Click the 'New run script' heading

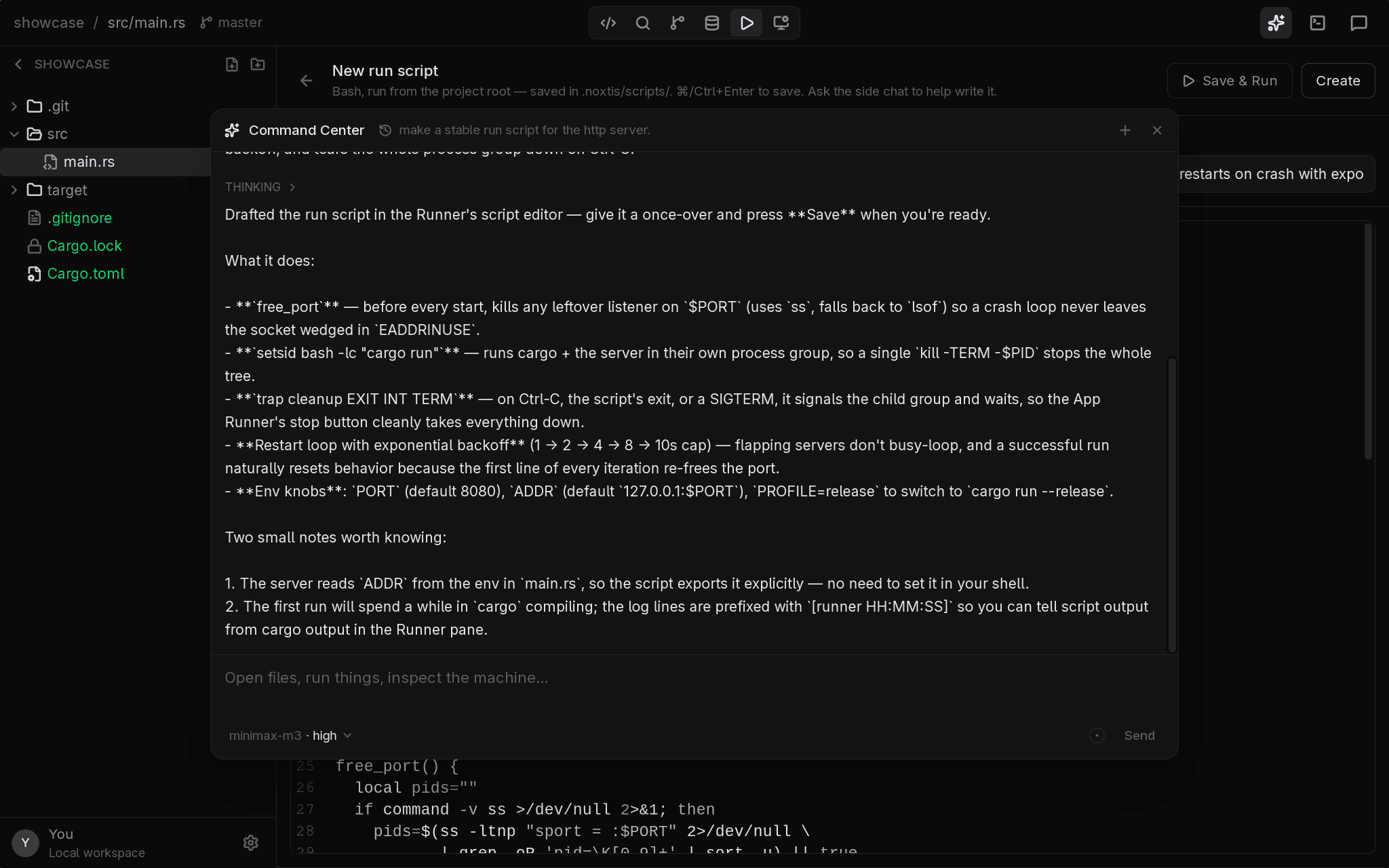pyautogui.click(x=385, y=71)
